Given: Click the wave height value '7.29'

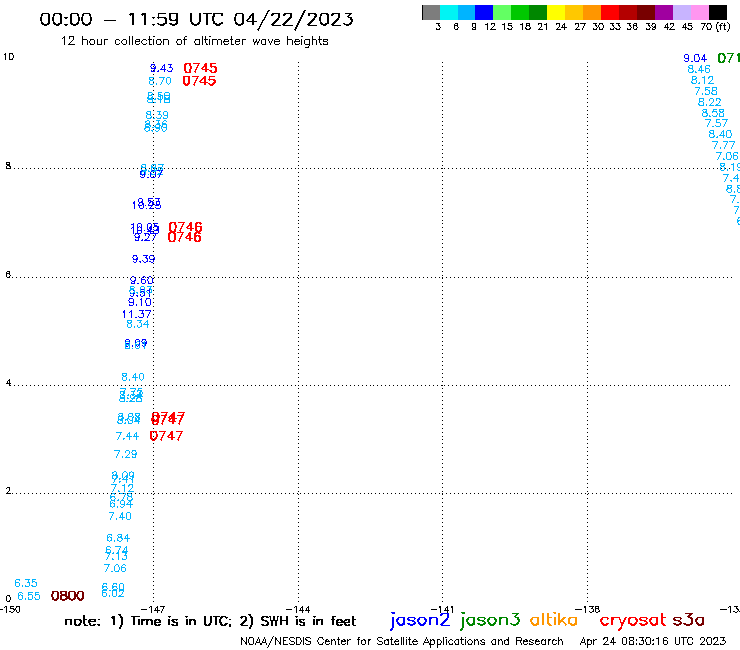Looking at the screenshot, I should point(126,454).
